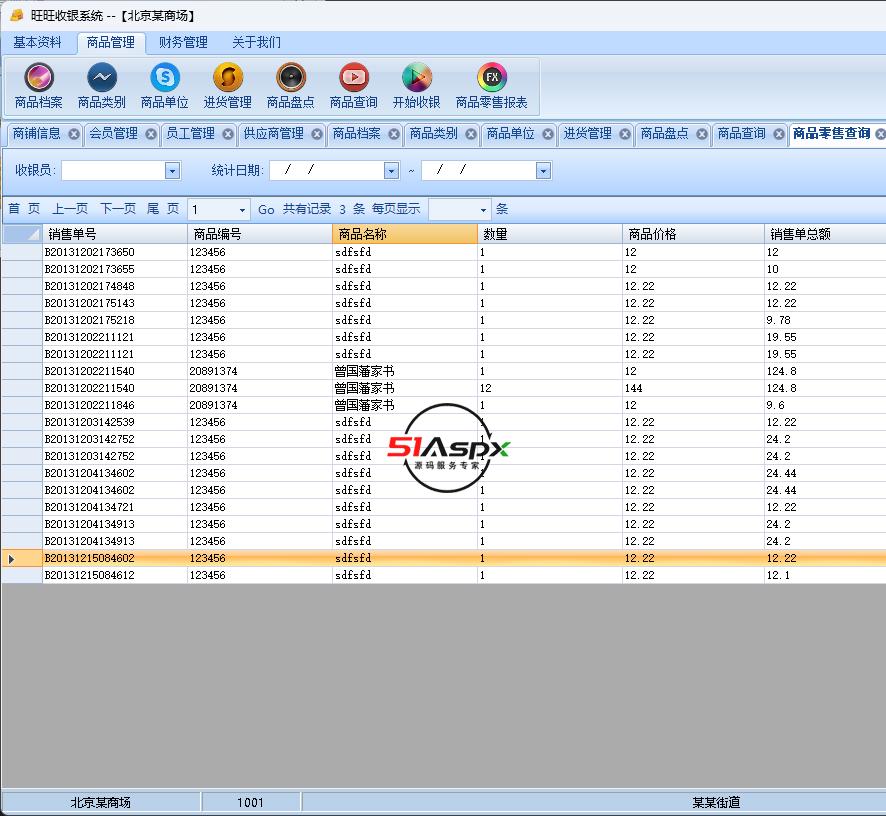Select order cell B20131204134721
The width and height of the screenshot is (886, 816).
[115, 507]
